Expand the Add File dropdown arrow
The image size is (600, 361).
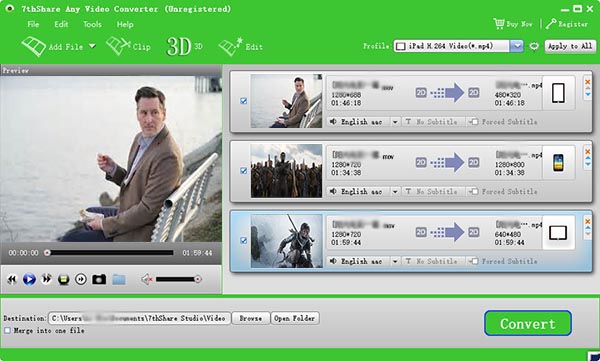[92, 46]
